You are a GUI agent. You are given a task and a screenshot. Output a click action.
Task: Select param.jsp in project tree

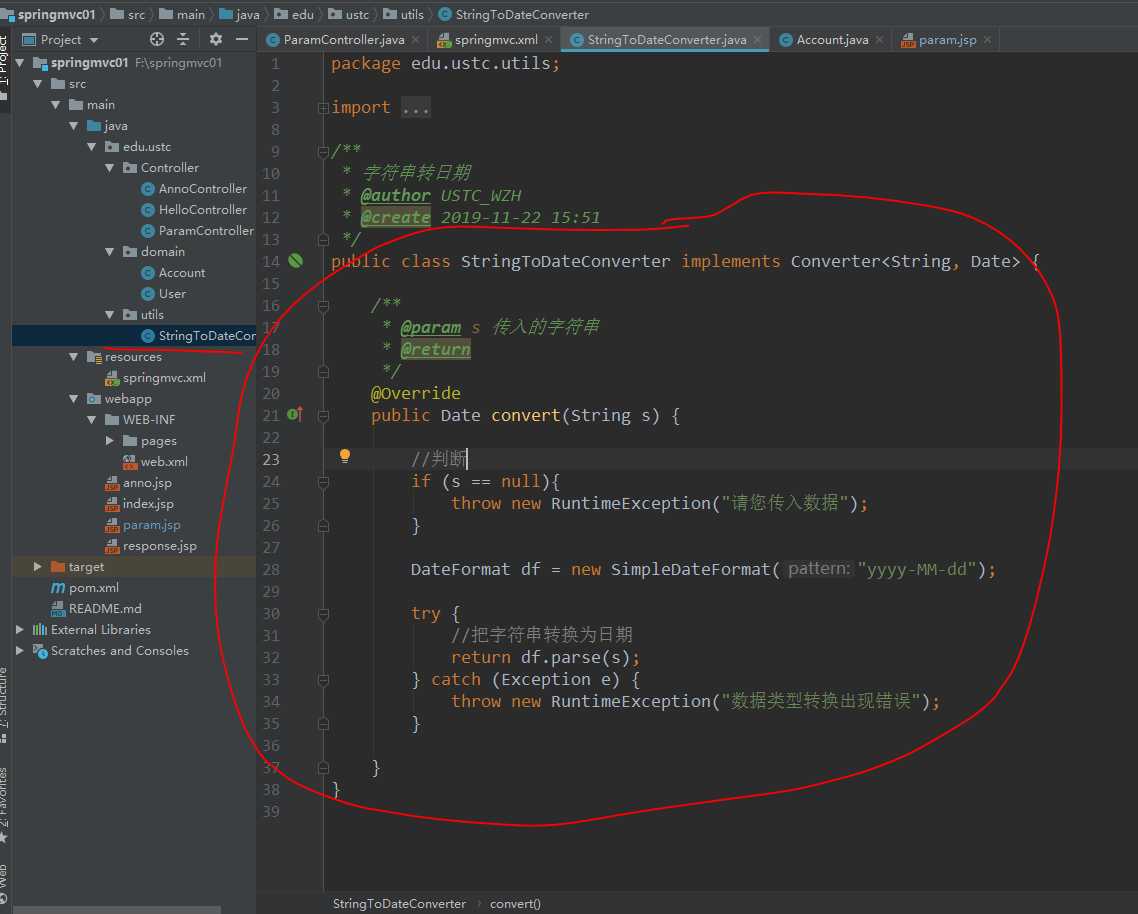(143, 525)
